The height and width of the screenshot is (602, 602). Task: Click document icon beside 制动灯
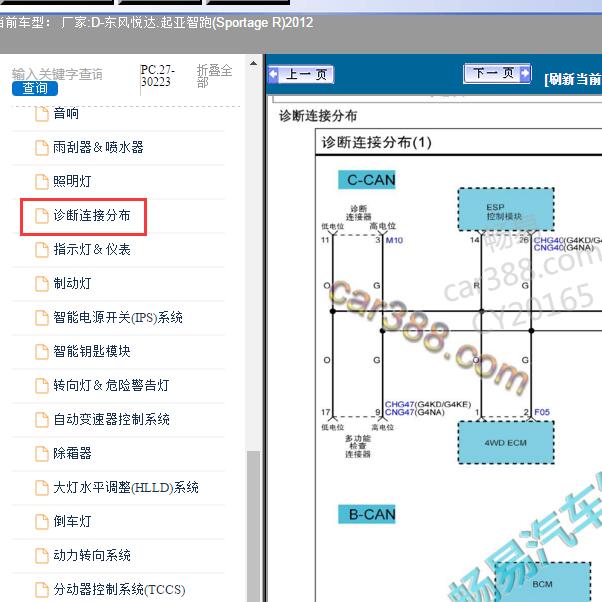coord(41,284)
